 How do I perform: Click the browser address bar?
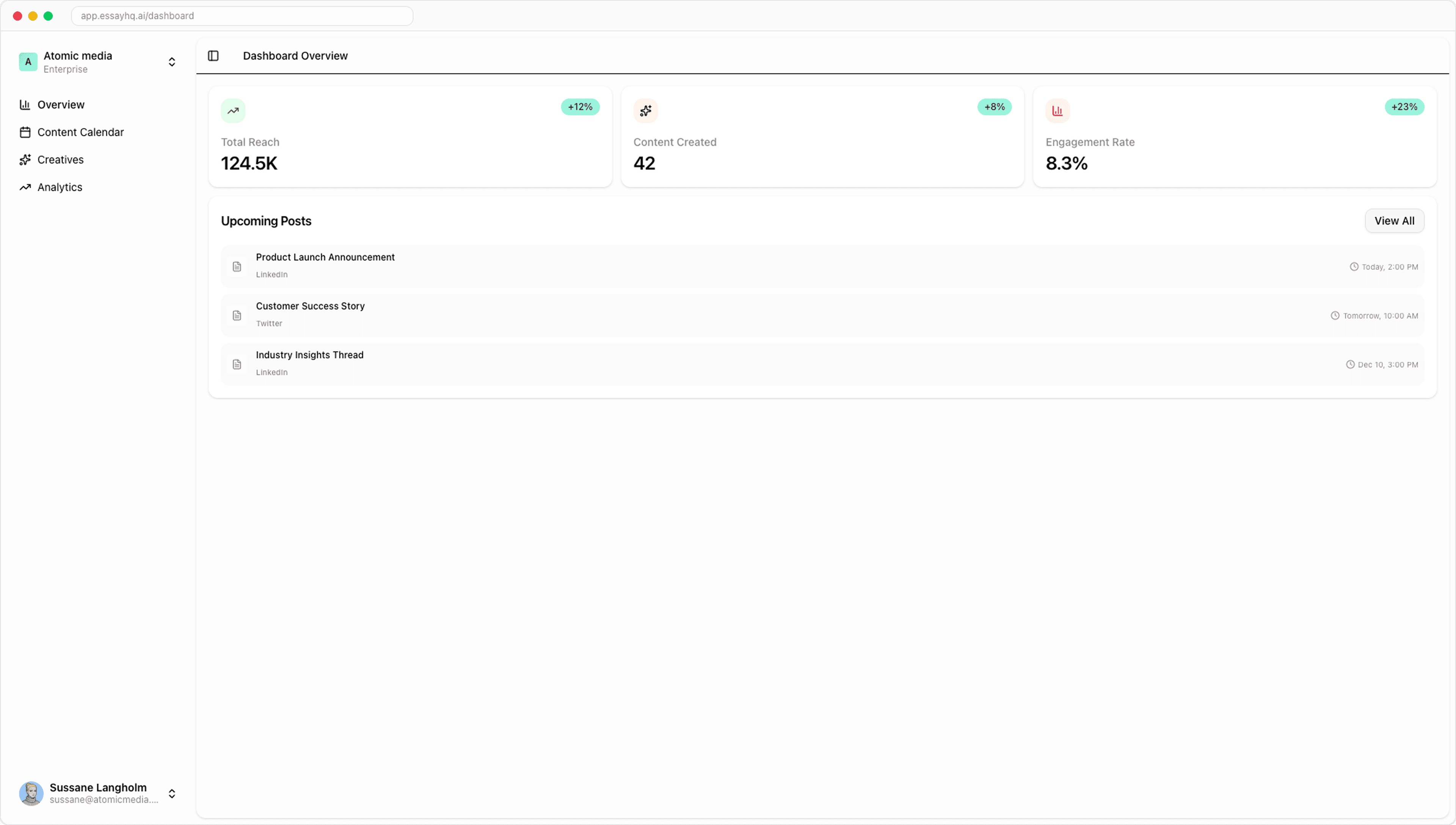[x=242, y=16]
